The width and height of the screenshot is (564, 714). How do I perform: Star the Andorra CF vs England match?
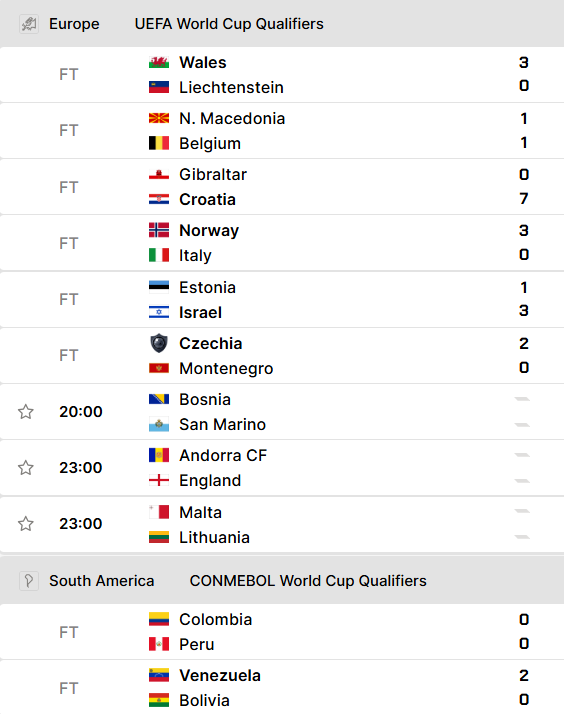pyautogui.click(x=25, y=468)
